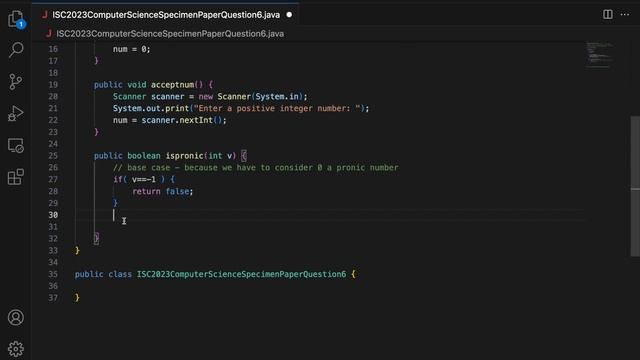Screen dimensions: 640x360
Task: Click the 'acceptnum' method name
Action: click(172, 84)
